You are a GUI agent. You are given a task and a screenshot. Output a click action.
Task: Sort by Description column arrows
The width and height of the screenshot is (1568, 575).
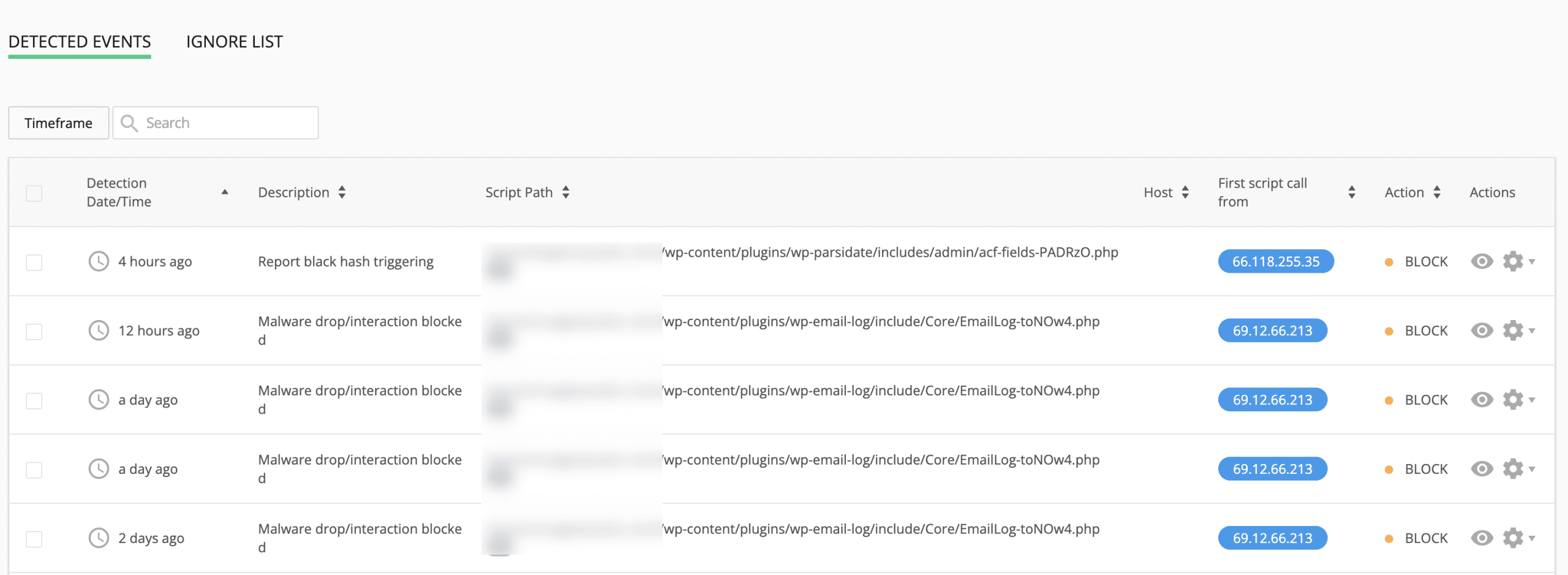coord(342,192)
